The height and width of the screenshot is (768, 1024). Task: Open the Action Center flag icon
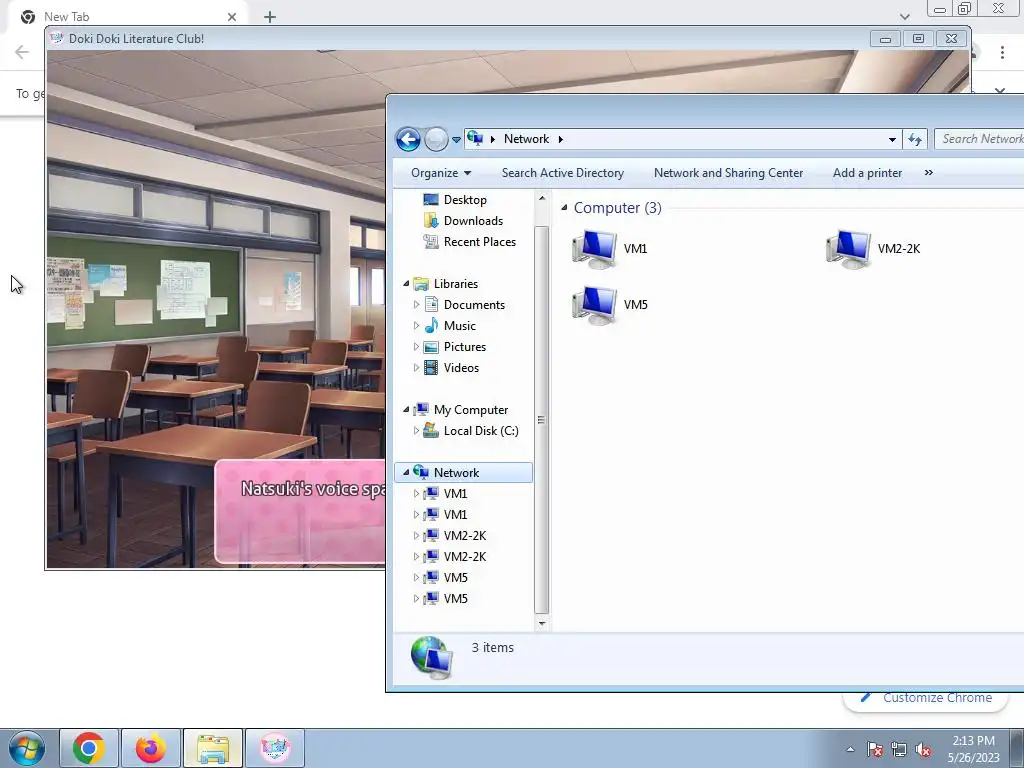[874, 750]
